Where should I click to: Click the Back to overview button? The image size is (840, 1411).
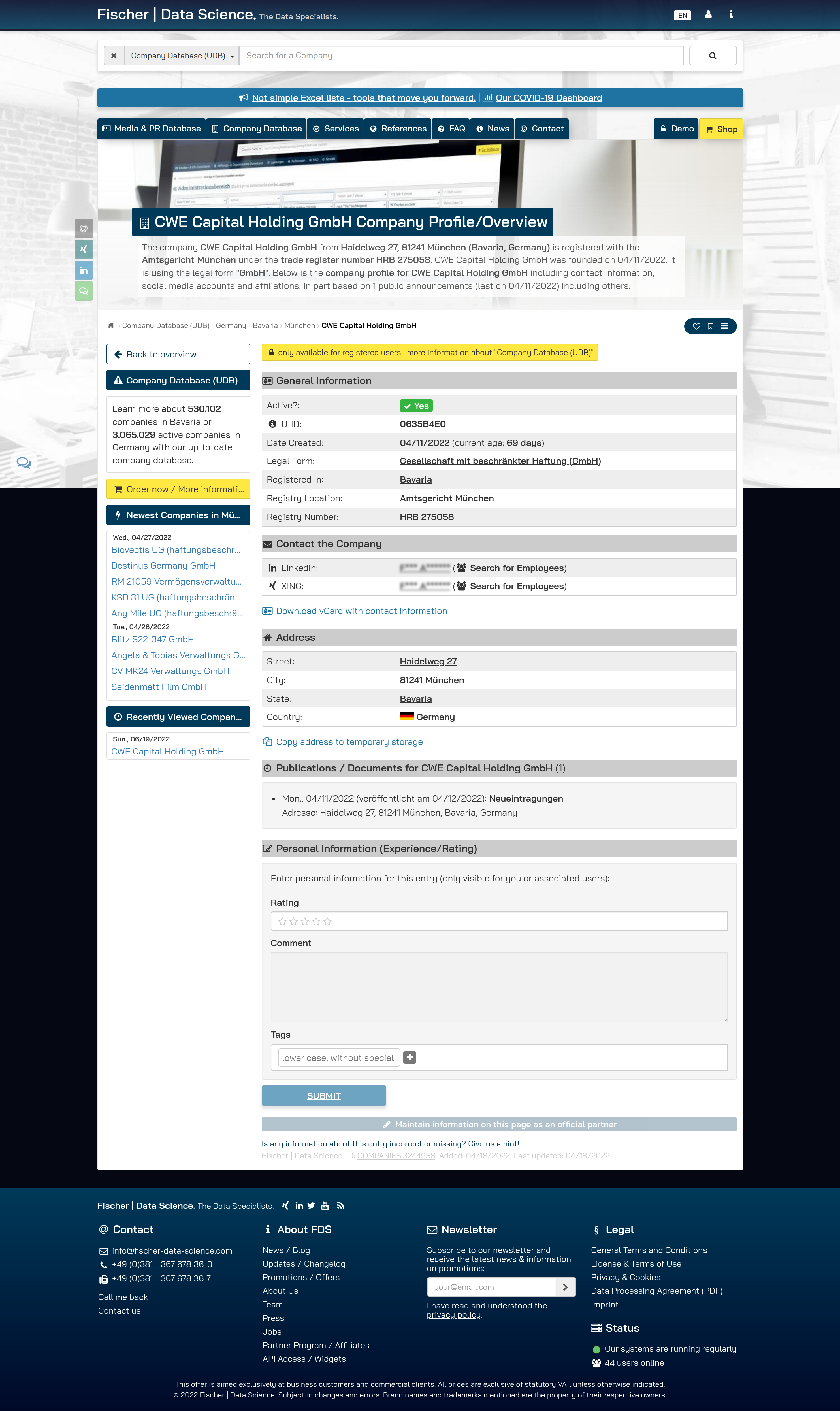click(x=178, y=354)
